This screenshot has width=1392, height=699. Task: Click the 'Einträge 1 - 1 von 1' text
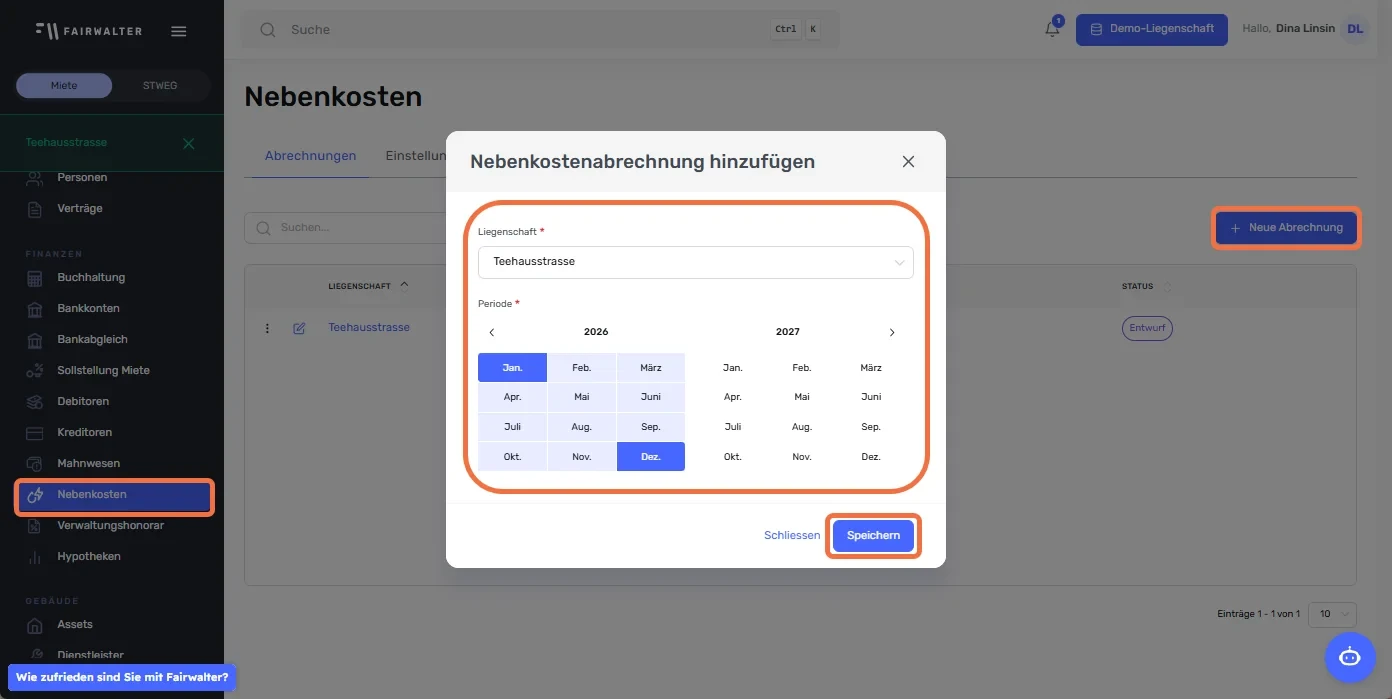tap(1259, 614)
